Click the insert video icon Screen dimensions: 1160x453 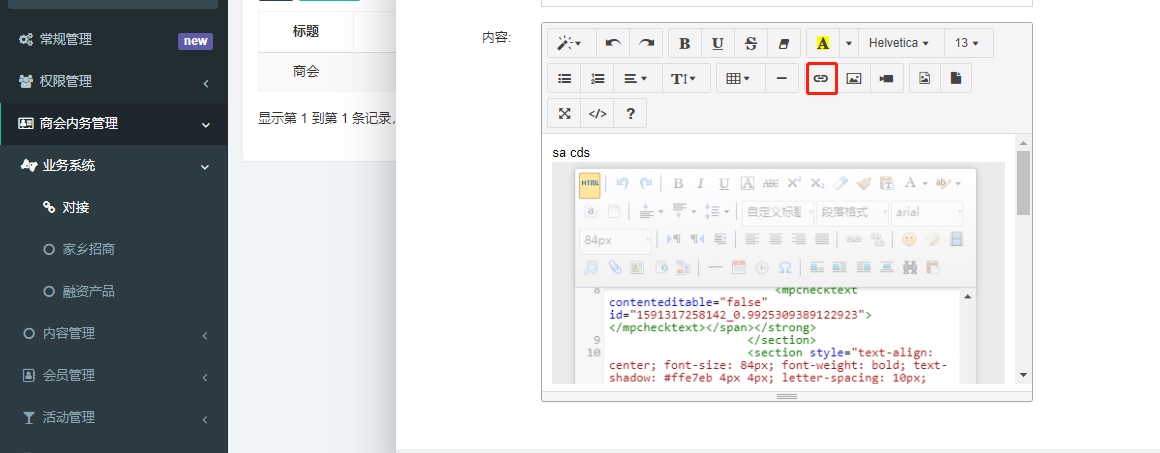click(x=887, y=78)
